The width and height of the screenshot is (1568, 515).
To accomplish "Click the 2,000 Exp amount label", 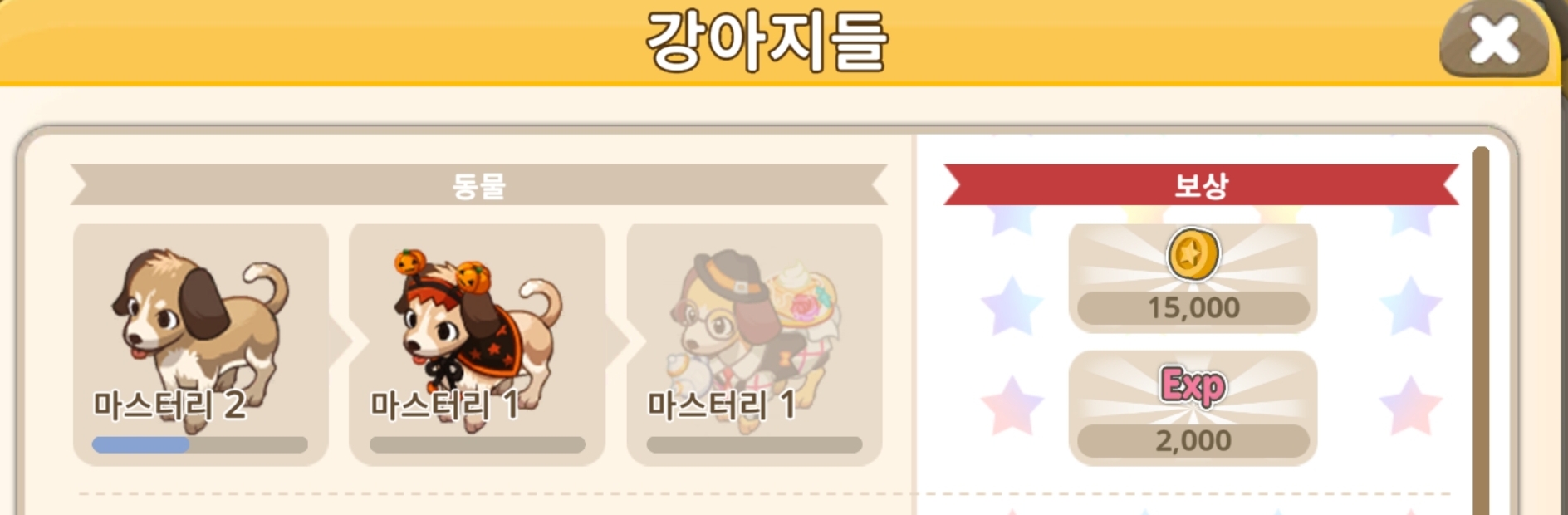I will tap(1193, 440).
